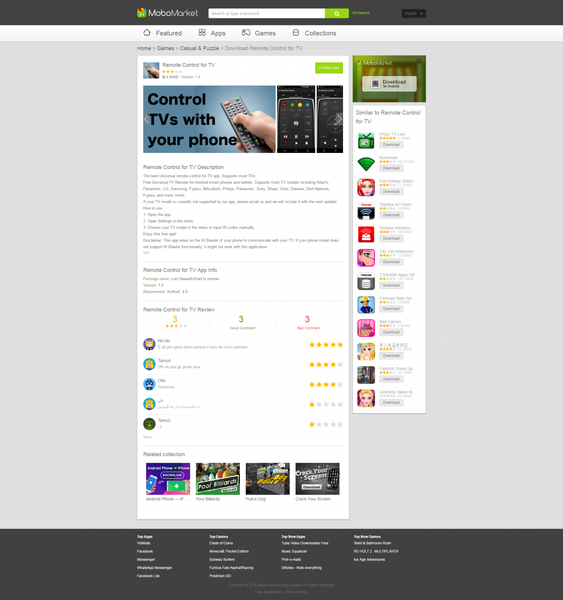Viewport: 563px width, 600px height.
Task: Go to the Collections tab
Action: point(314,33)
